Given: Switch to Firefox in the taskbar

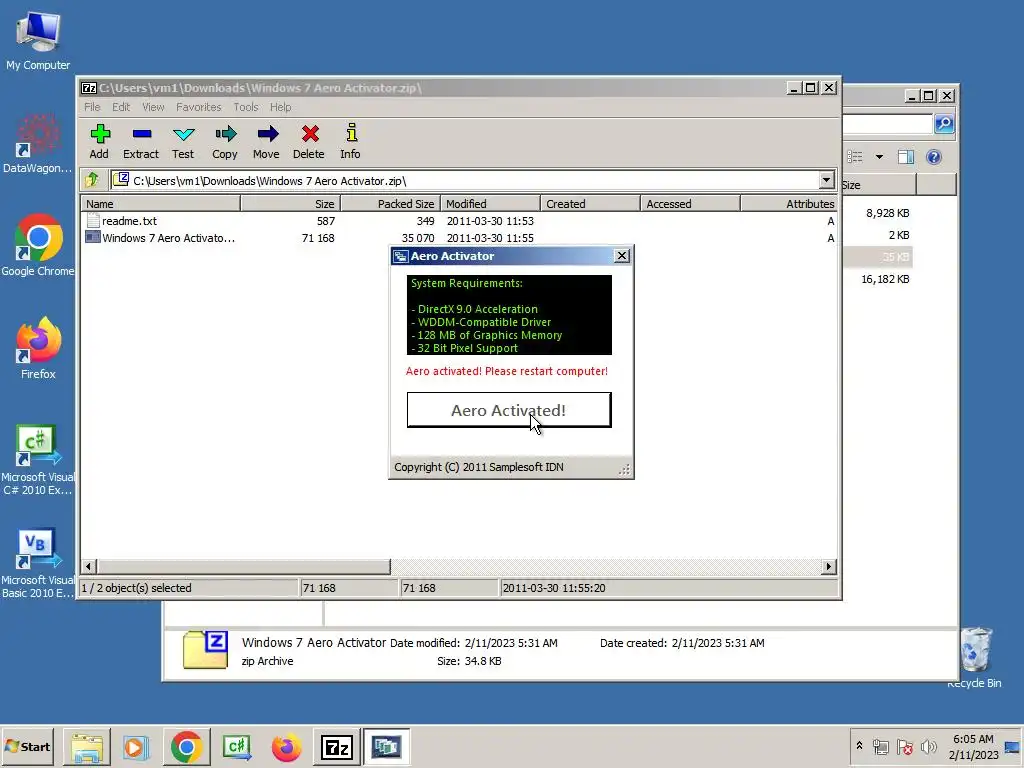Looking at the screenshot, I should (287, 746).
